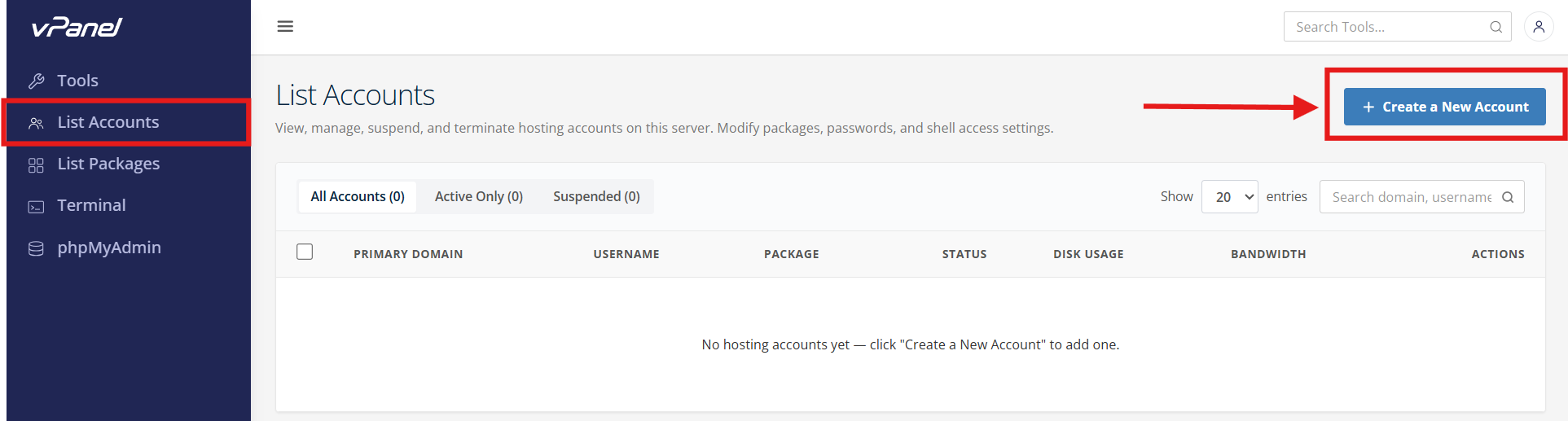Click the Actions column header

coord(1498,254)
